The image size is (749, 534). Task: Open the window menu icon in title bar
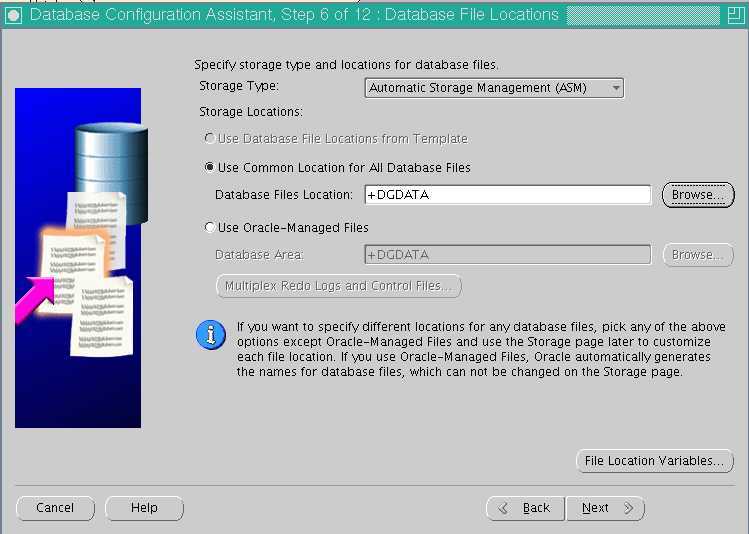click(x=14, y=15)
